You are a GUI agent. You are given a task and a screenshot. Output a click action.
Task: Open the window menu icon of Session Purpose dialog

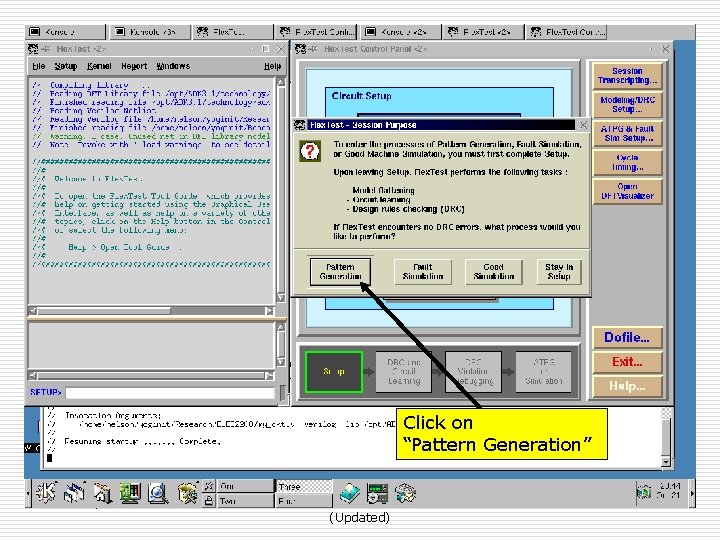(300, 125)
